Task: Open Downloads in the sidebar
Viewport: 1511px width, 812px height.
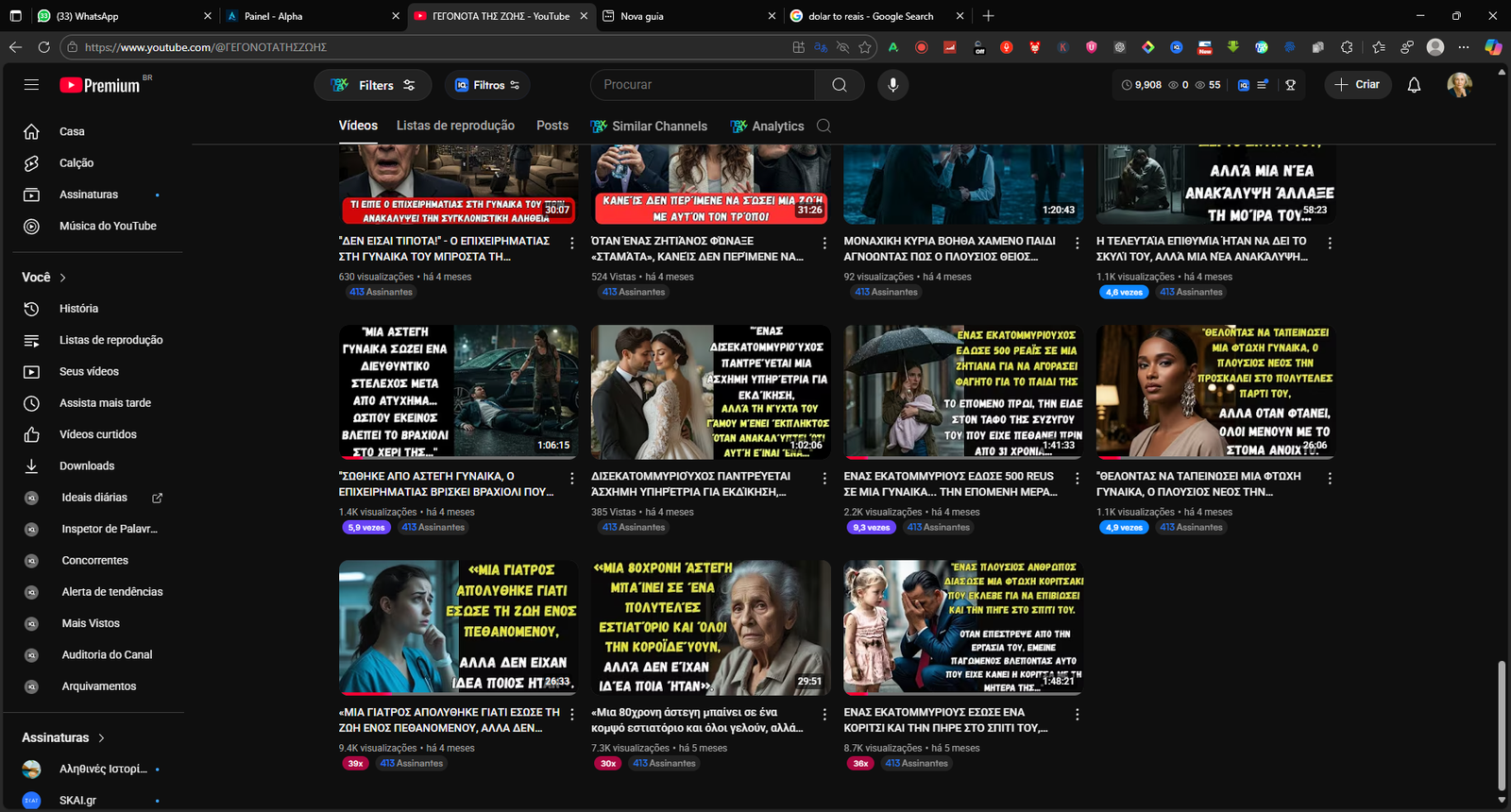Action: click(x=87, y=465)
